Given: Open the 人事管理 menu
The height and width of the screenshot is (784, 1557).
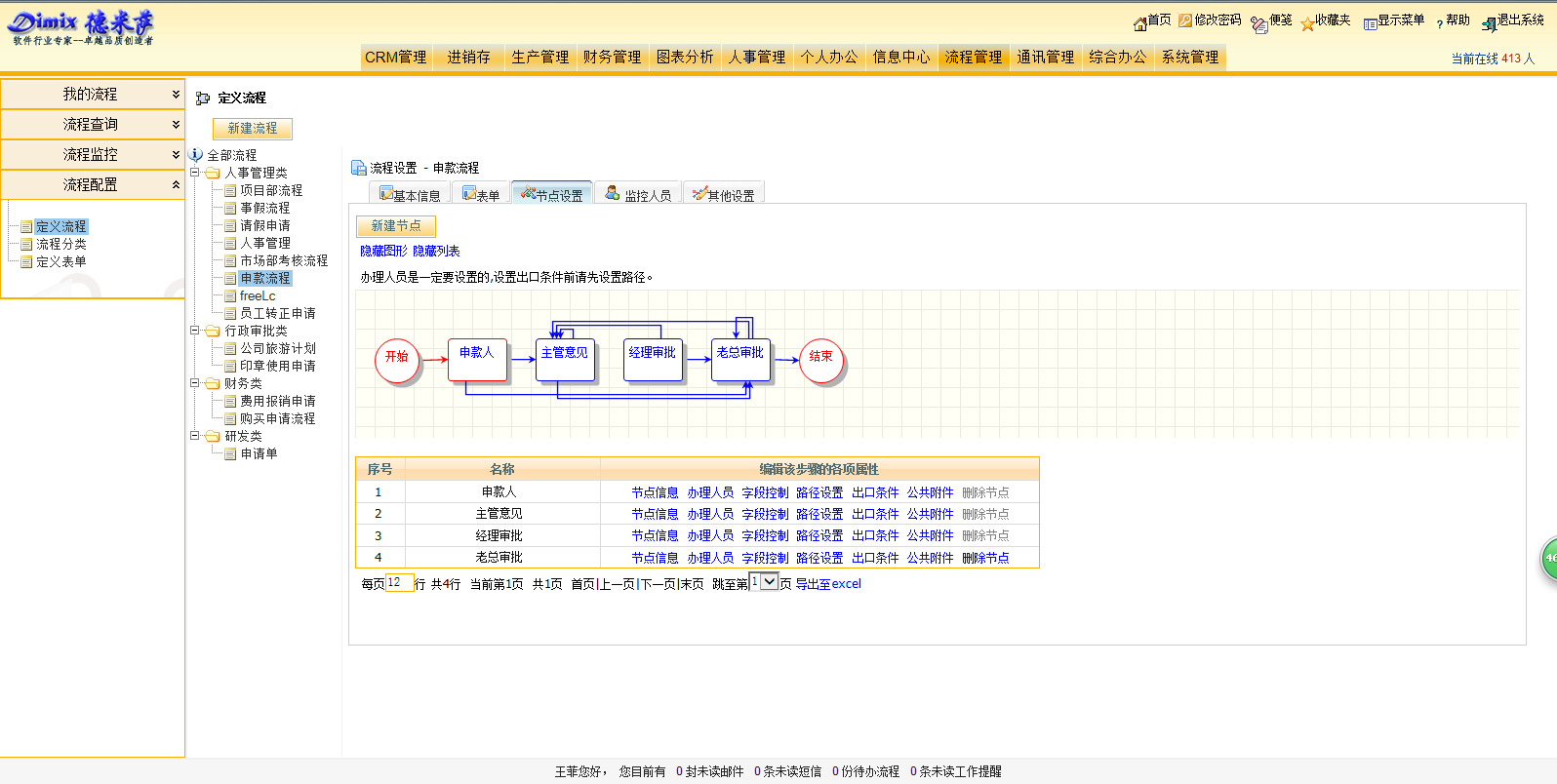Looking at the screenshot, I should (x=757, y=58).
